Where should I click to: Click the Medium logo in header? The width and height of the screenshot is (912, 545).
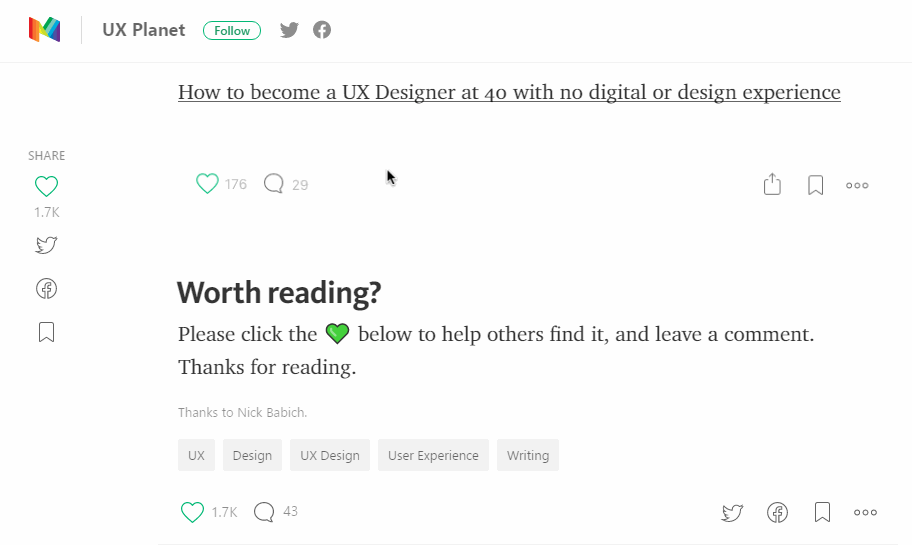pos(44,30)
